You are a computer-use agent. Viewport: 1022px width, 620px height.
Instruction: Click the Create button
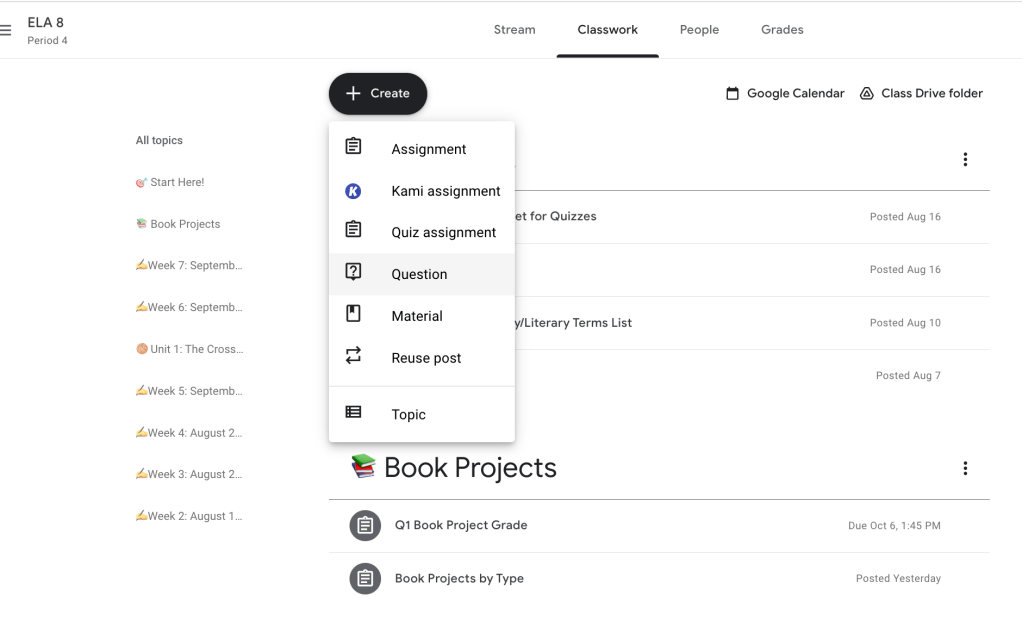coord(378,93)
